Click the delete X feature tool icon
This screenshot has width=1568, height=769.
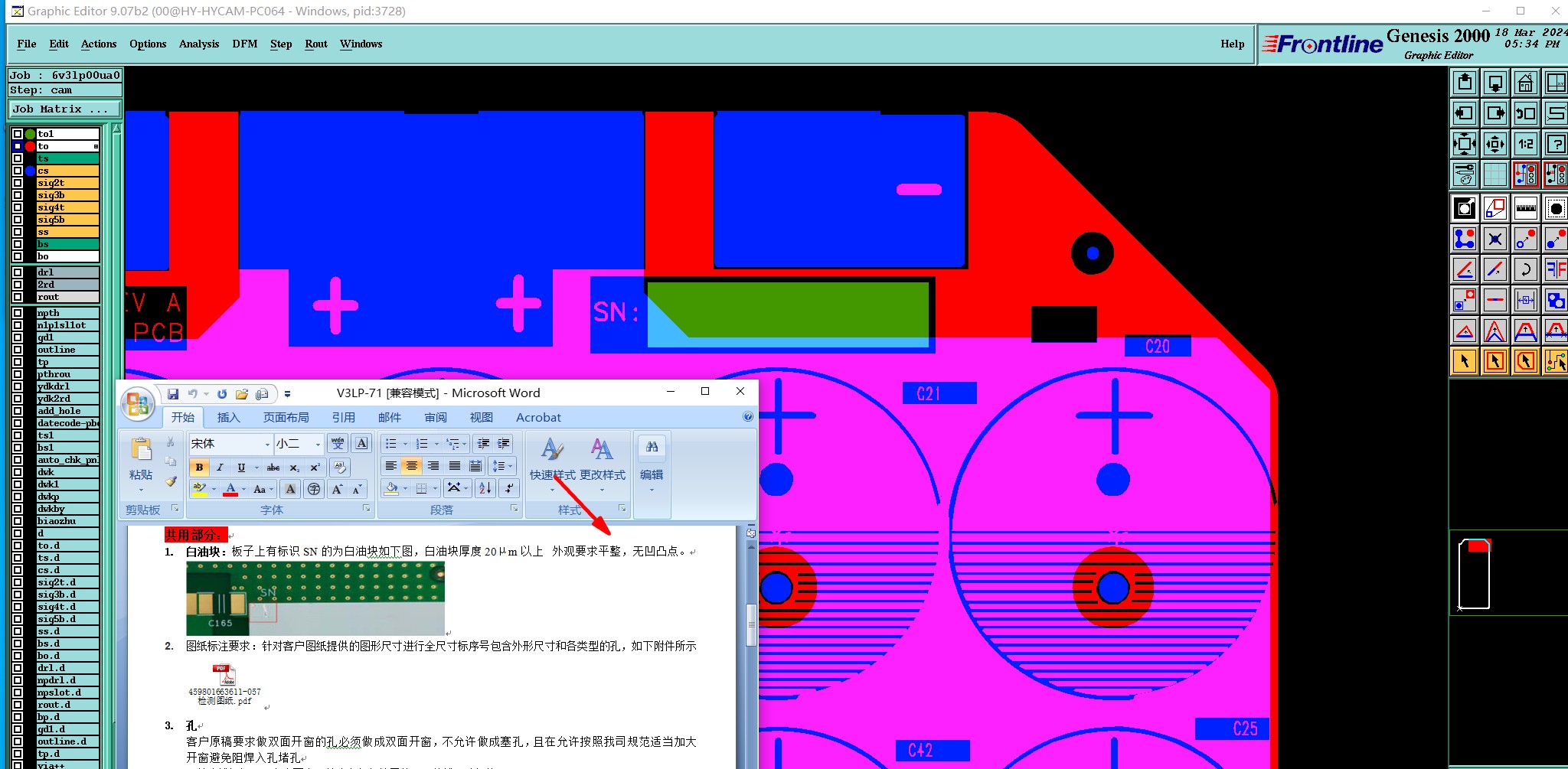(x=1494, y=239)
